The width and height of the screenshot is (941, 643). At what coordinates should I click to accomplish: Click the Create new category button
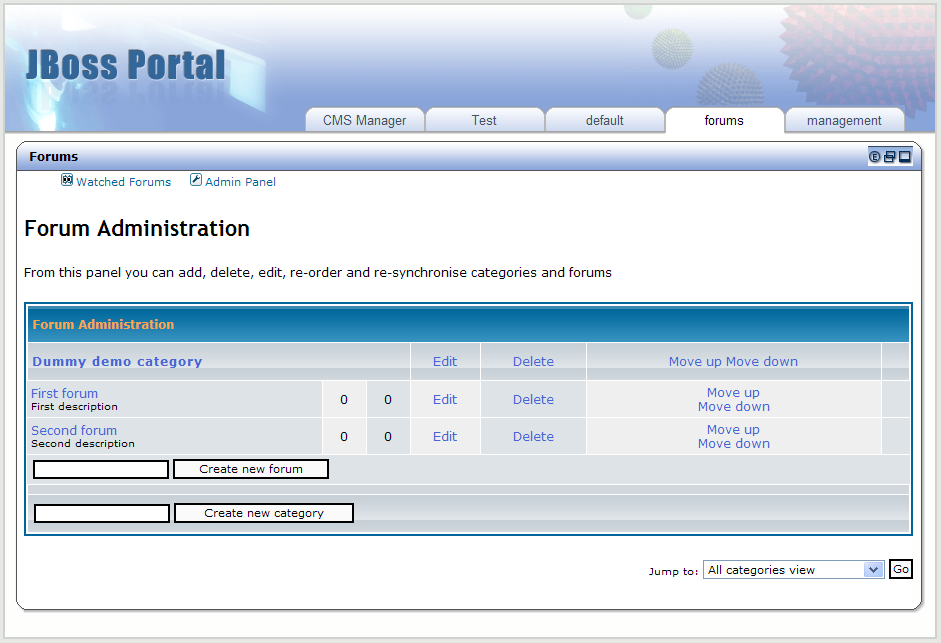pyautogui.click(x=264, y=513)
